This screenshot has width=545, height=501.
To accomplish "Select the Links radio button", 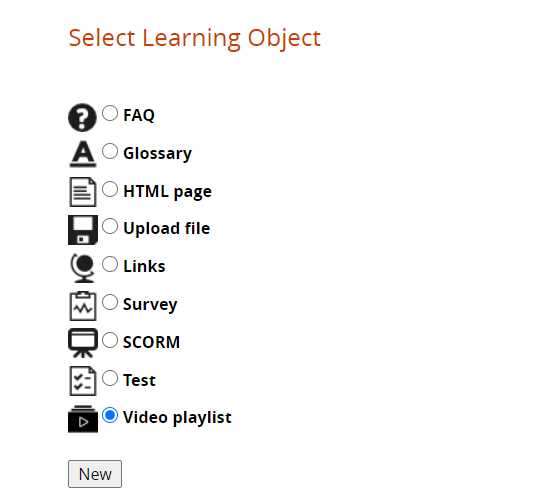I will point(110,264).
